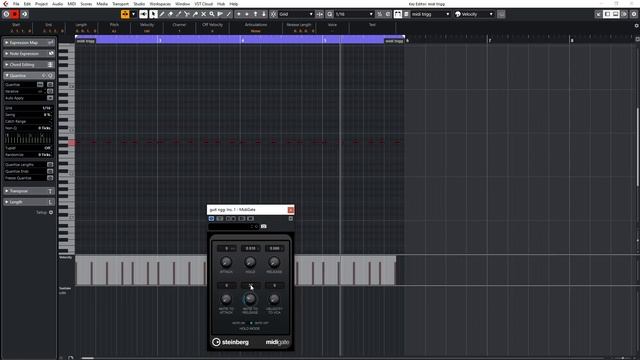Click the Solo Editor icon left of record

tap(6, 14)
